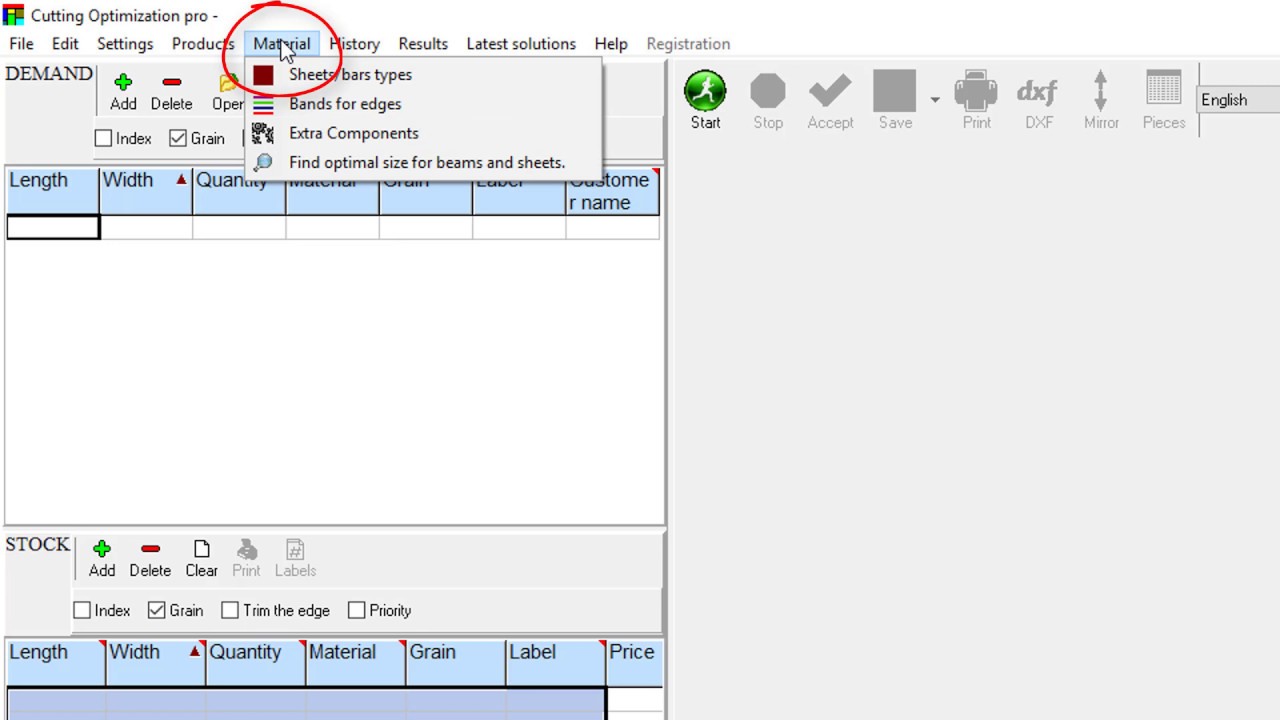Toggle Index checkbox in STOCK panel
1280x720 pixels.
pyautogui.click(x=82, y=610)
